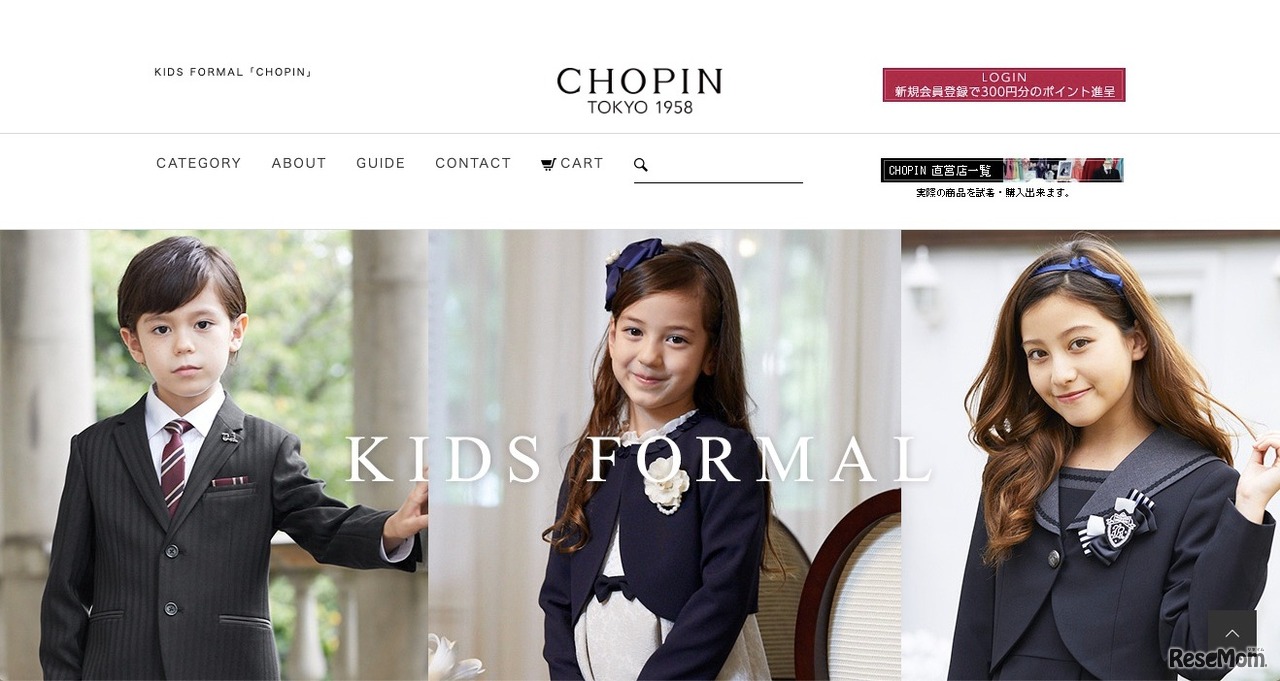Image resolution: width=1280 pixels, height=681 pixels.
Task: Click the search magnifier icon
Action: click(x=641, y=165)
